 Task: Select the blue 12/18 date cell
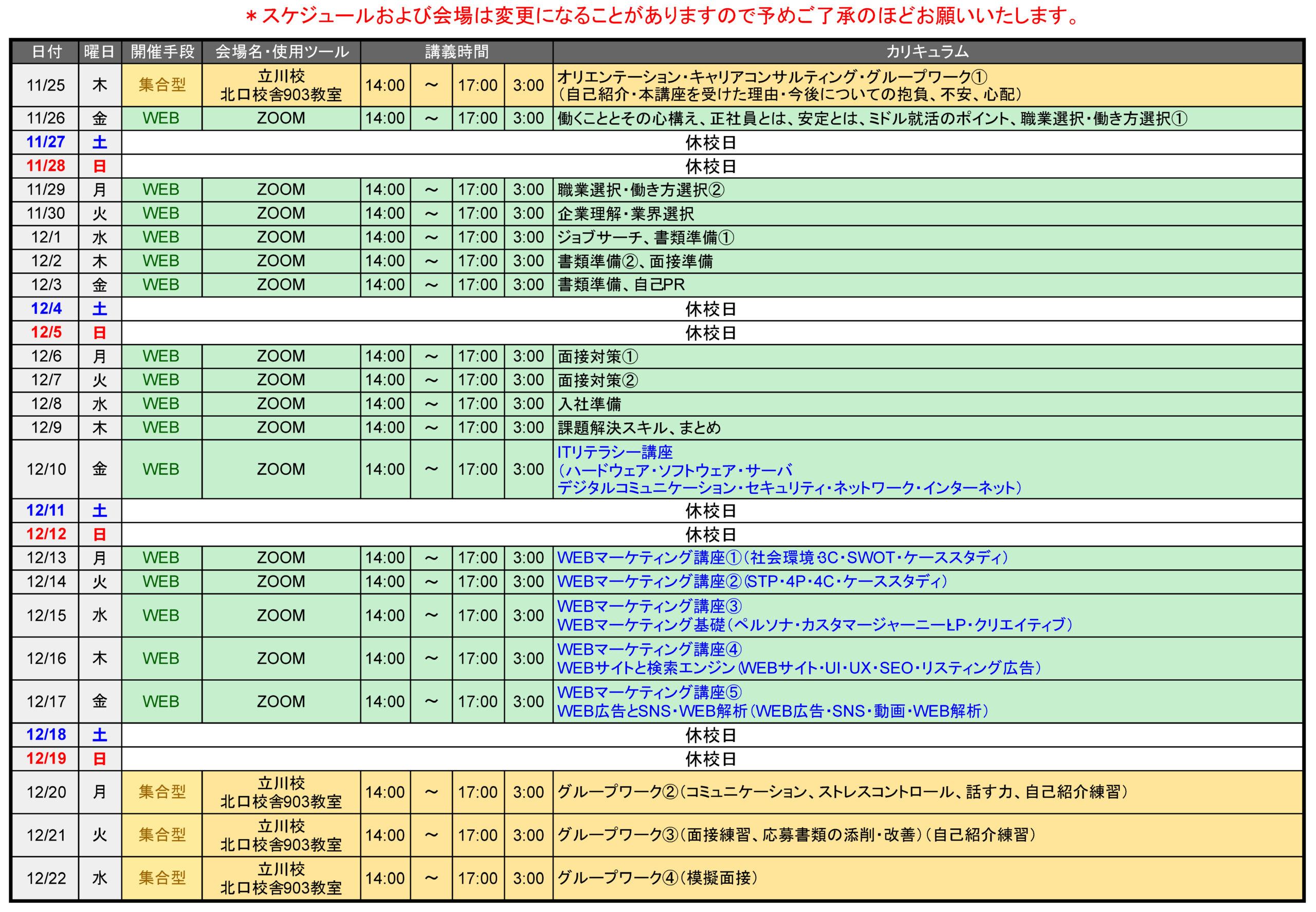click(46, 735)
